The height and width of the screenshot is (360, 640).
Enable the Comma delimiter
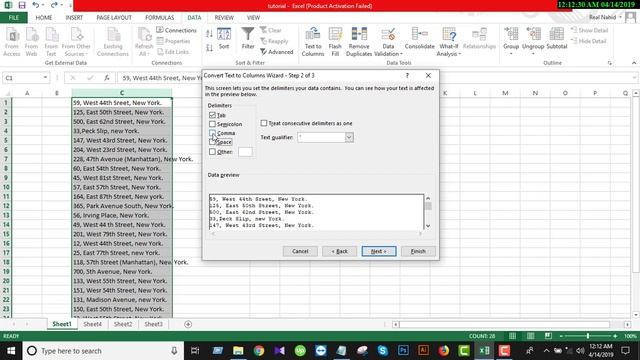point(212,133)
